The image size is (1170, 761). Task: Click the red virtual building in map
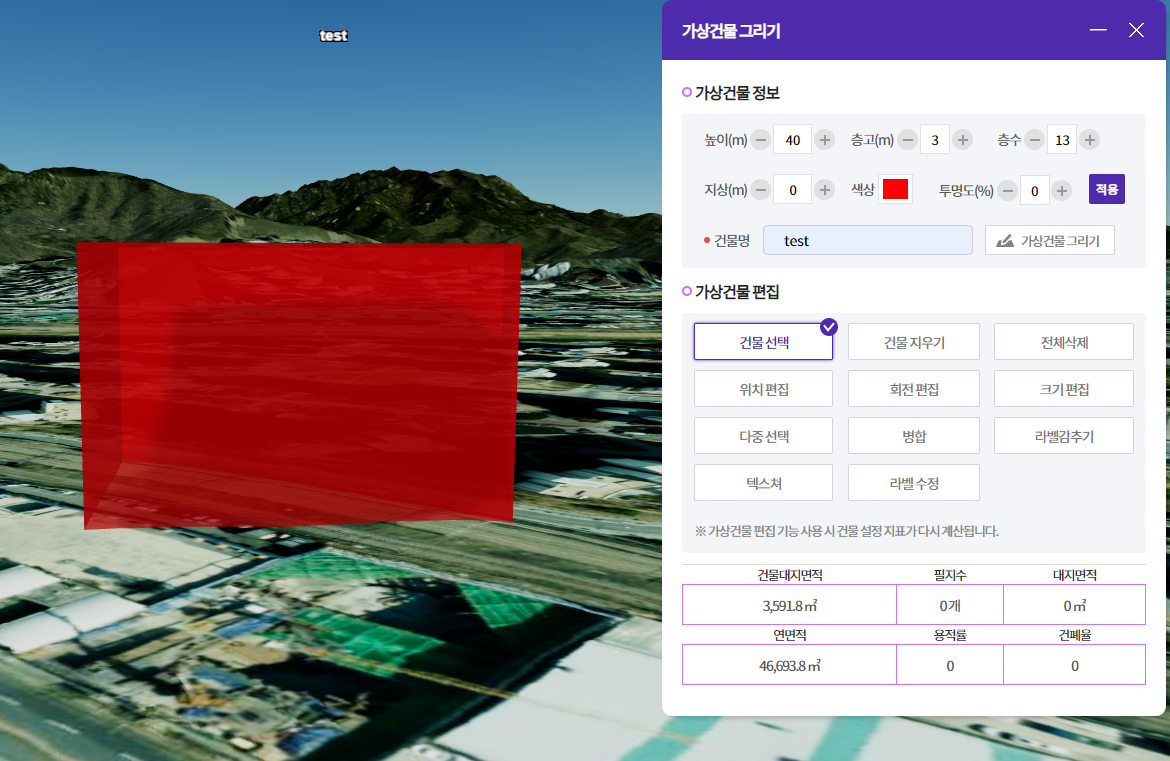[x=298, y=384]
